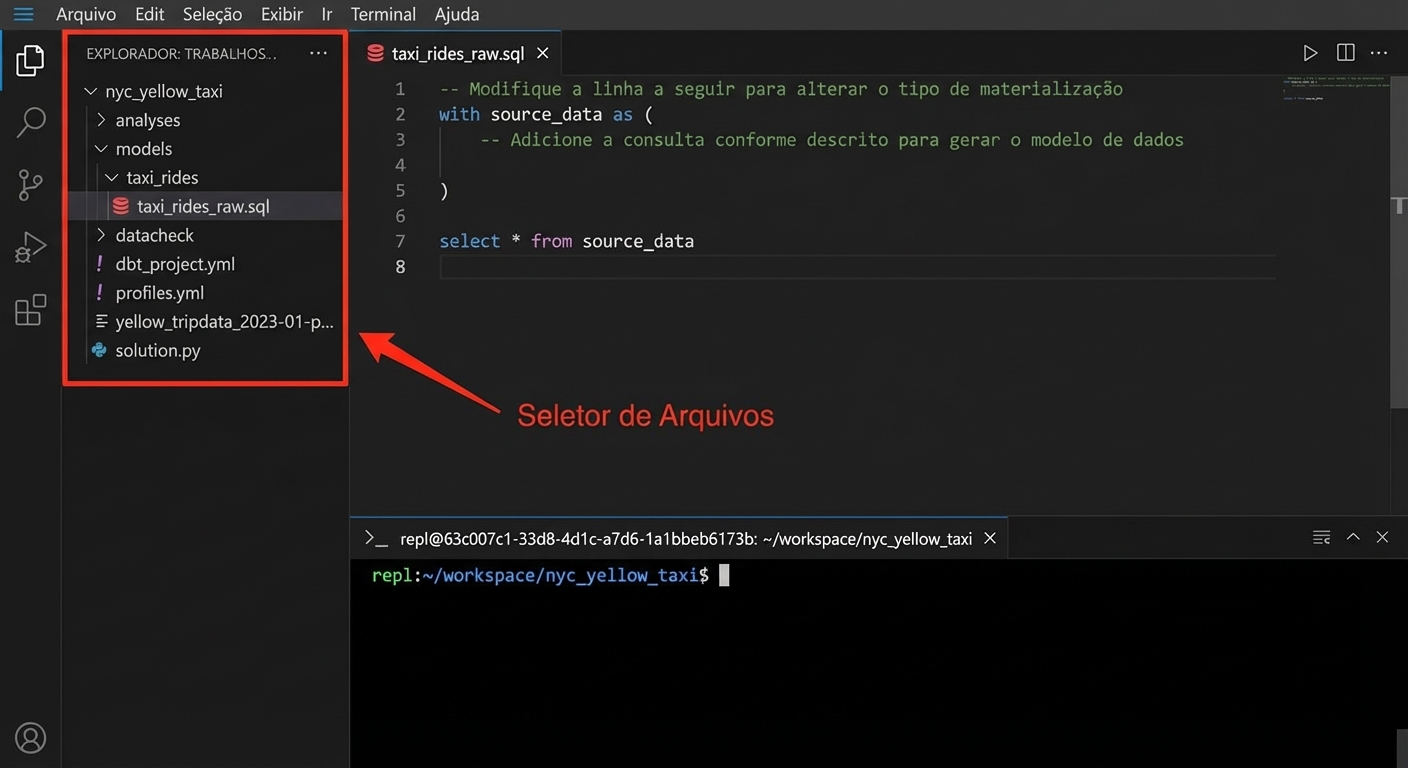Click the 'with source_data as (' line
Screen dimensions: 1408x768
tap(545, 114)
